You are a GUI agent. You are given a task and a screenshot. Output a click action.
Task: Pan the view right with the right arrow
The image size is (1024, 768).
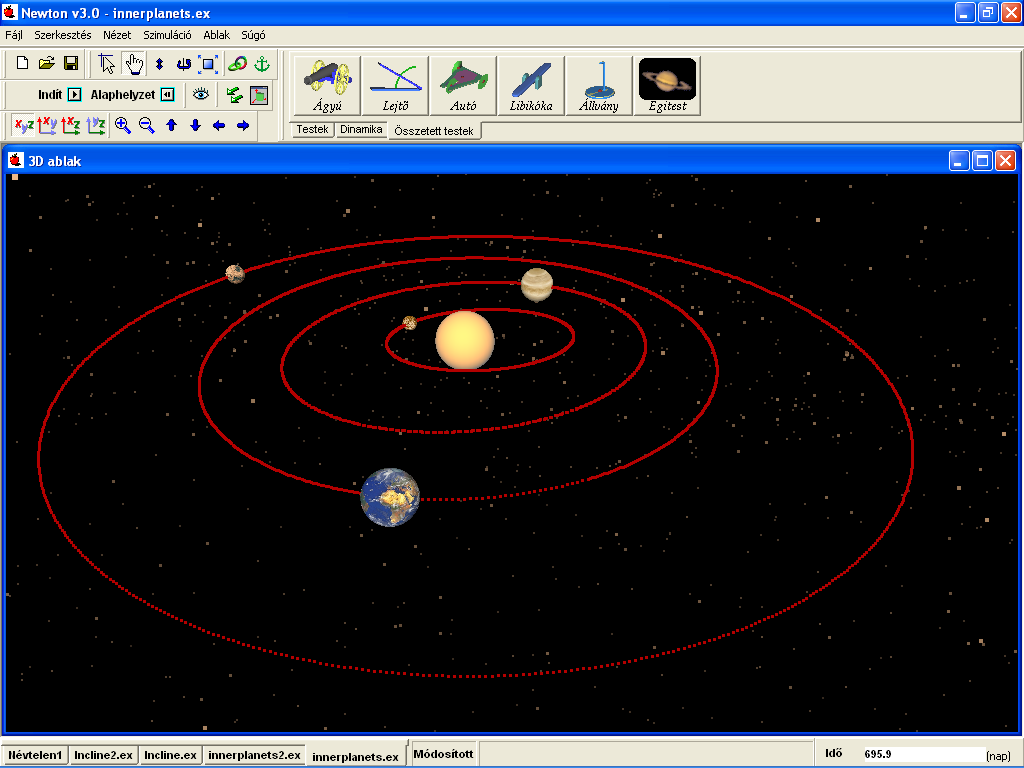243,125
